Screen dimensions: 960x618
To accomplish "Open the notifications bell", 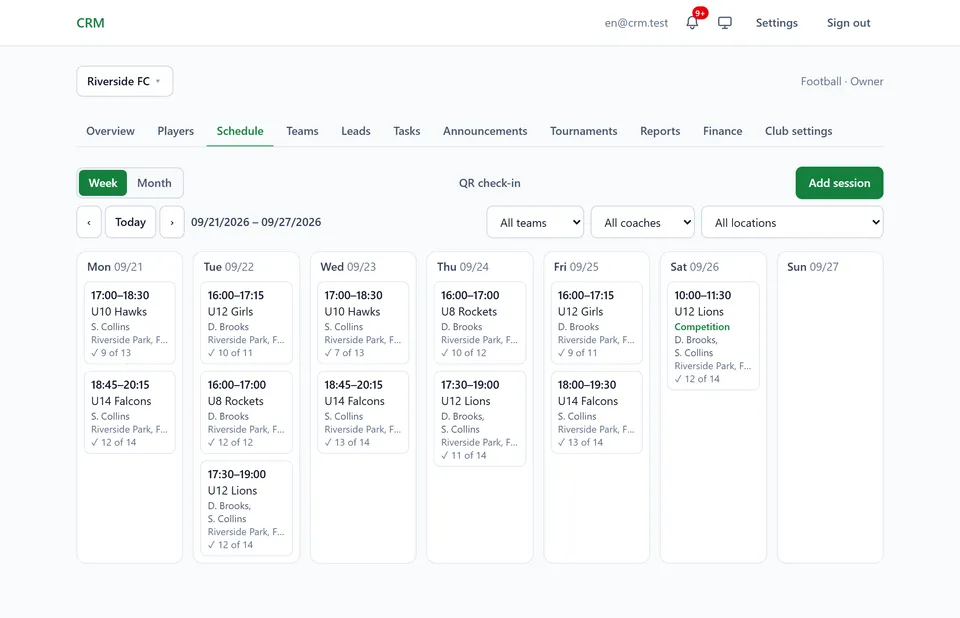I will [692, 23].
